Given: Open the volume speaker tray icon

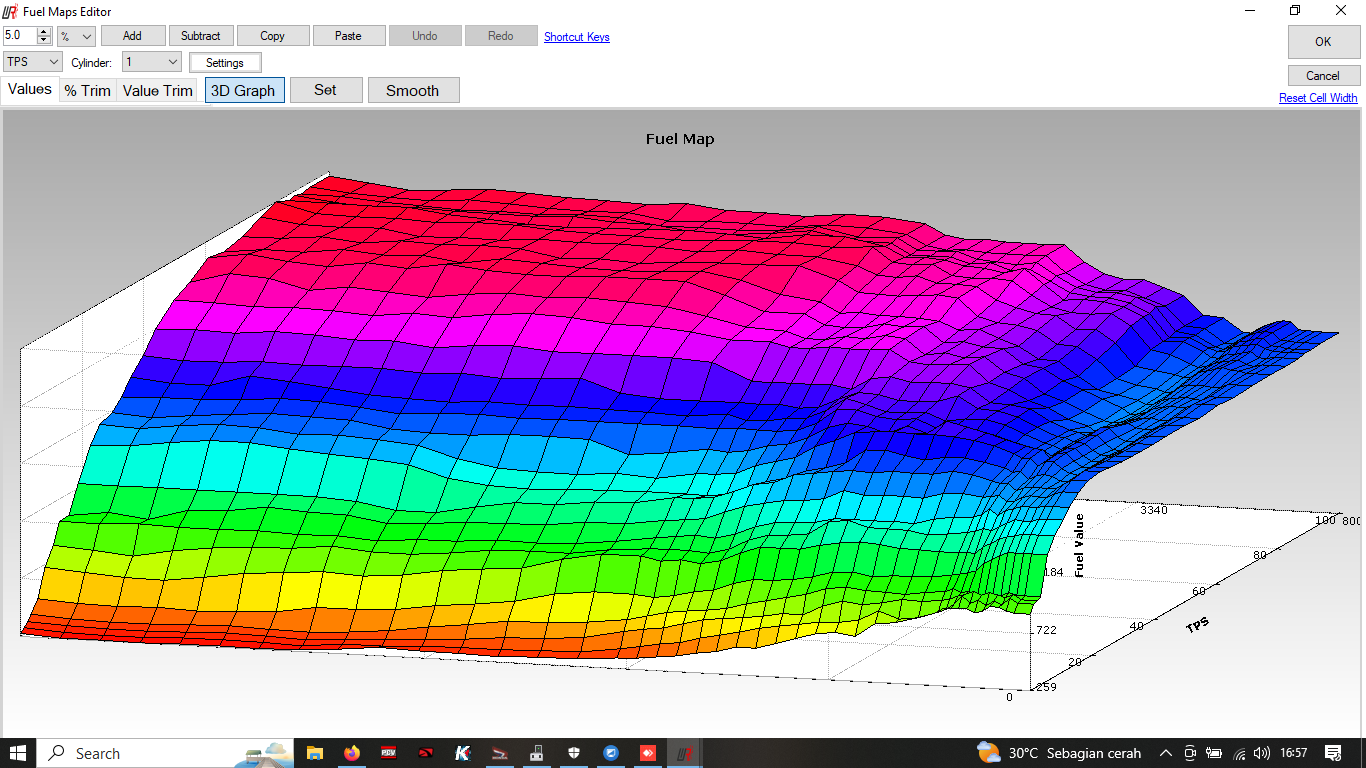Looking at the screenshot, I should tap(1262, 753).
